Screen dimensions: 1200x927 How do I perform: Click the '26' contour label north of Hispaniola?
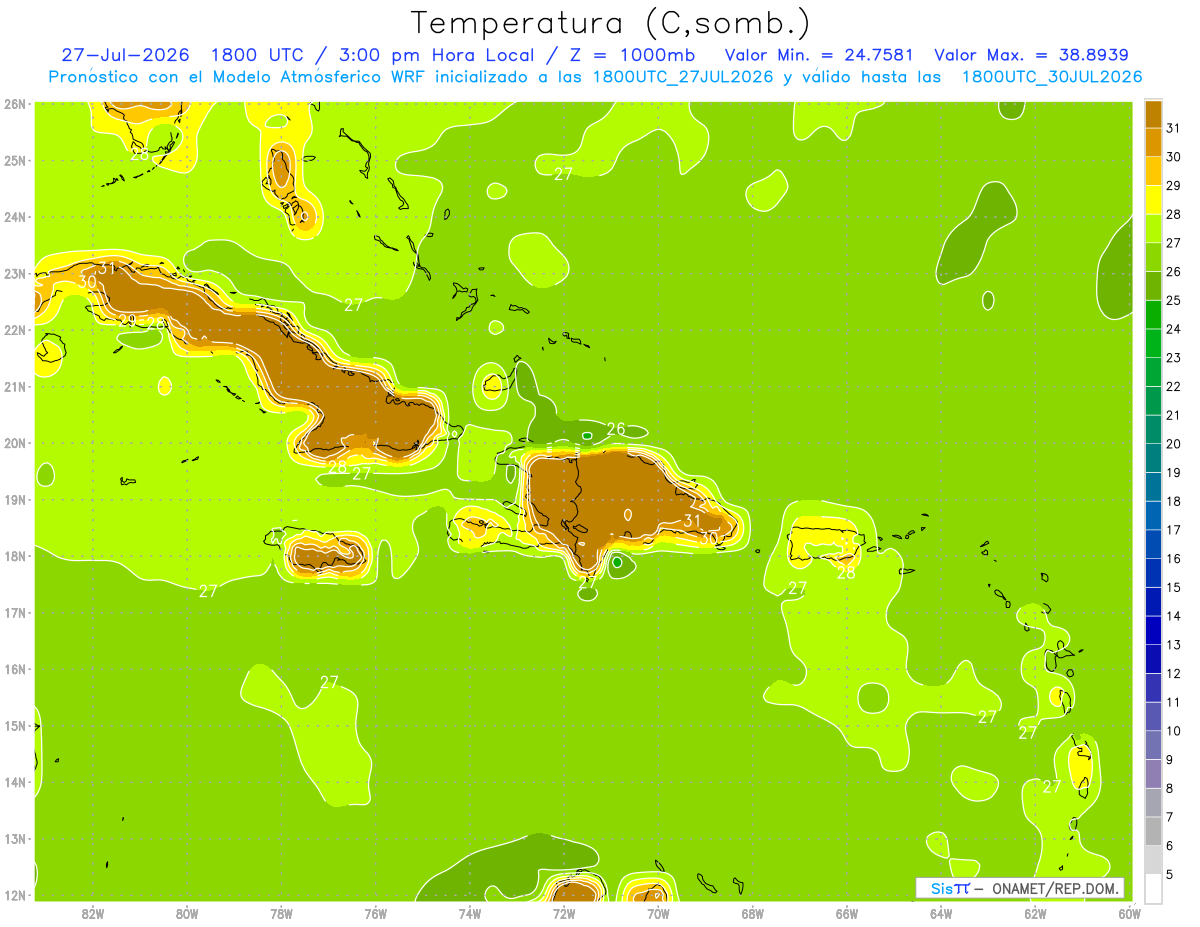tap(616, 429)
